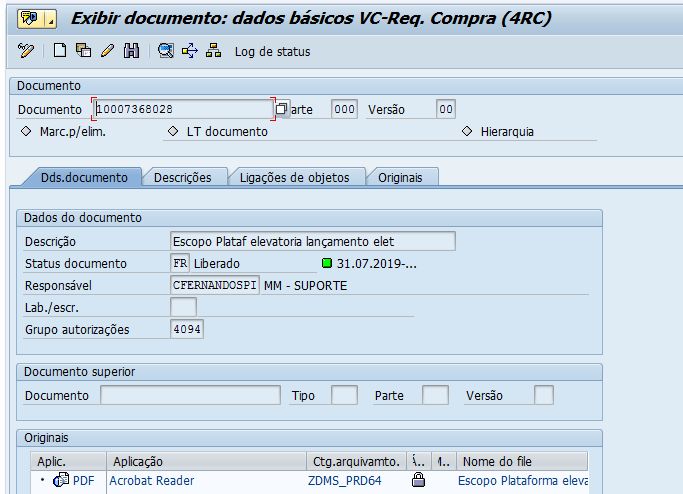Click the Documento superior document field
Viewport: 683px width, 494px height.
(190, 395)
